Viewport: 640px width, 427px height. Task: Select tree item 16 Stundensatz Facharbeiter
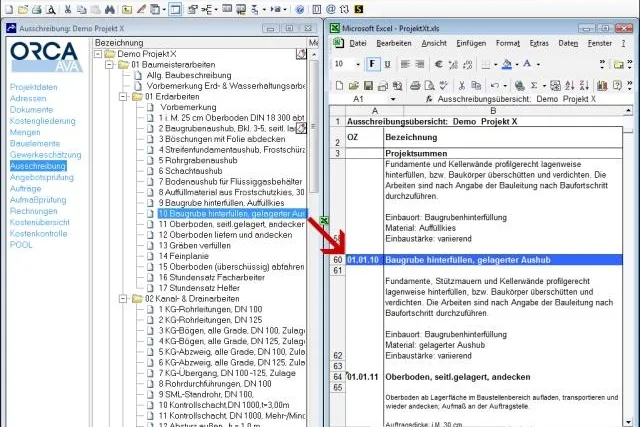pos(211,278)
